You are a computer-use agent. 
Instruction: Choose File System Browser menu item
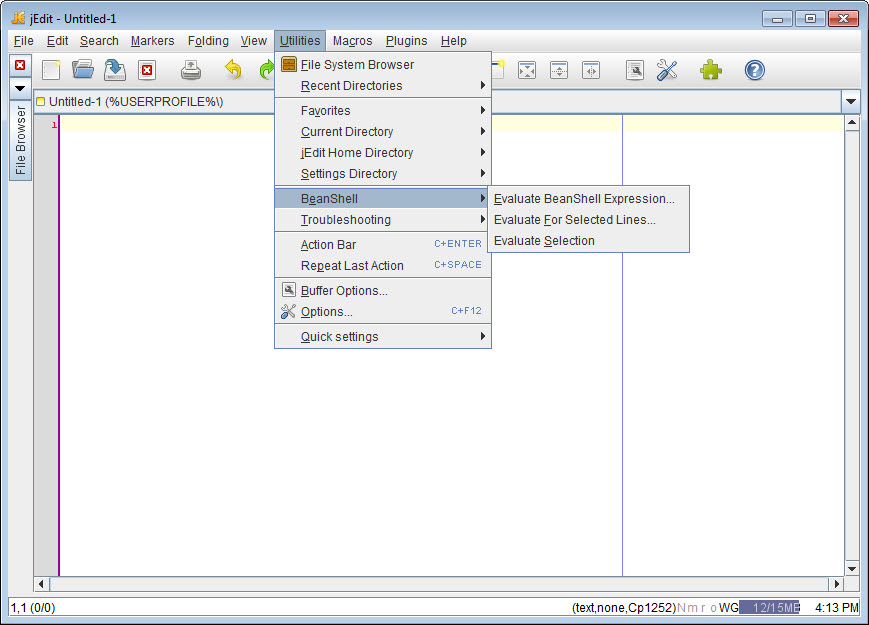coord(383,65)
